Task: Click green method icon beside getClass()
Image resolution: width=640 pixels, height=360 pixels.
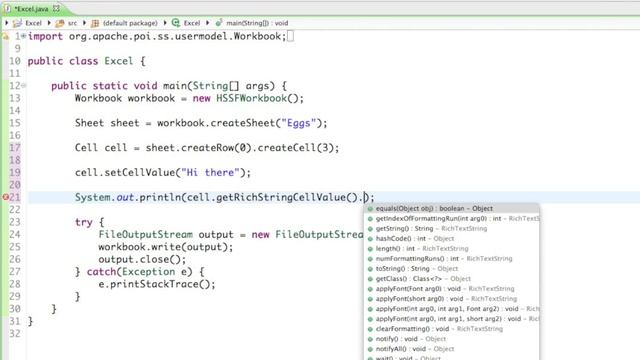Action: coord(370,279)
